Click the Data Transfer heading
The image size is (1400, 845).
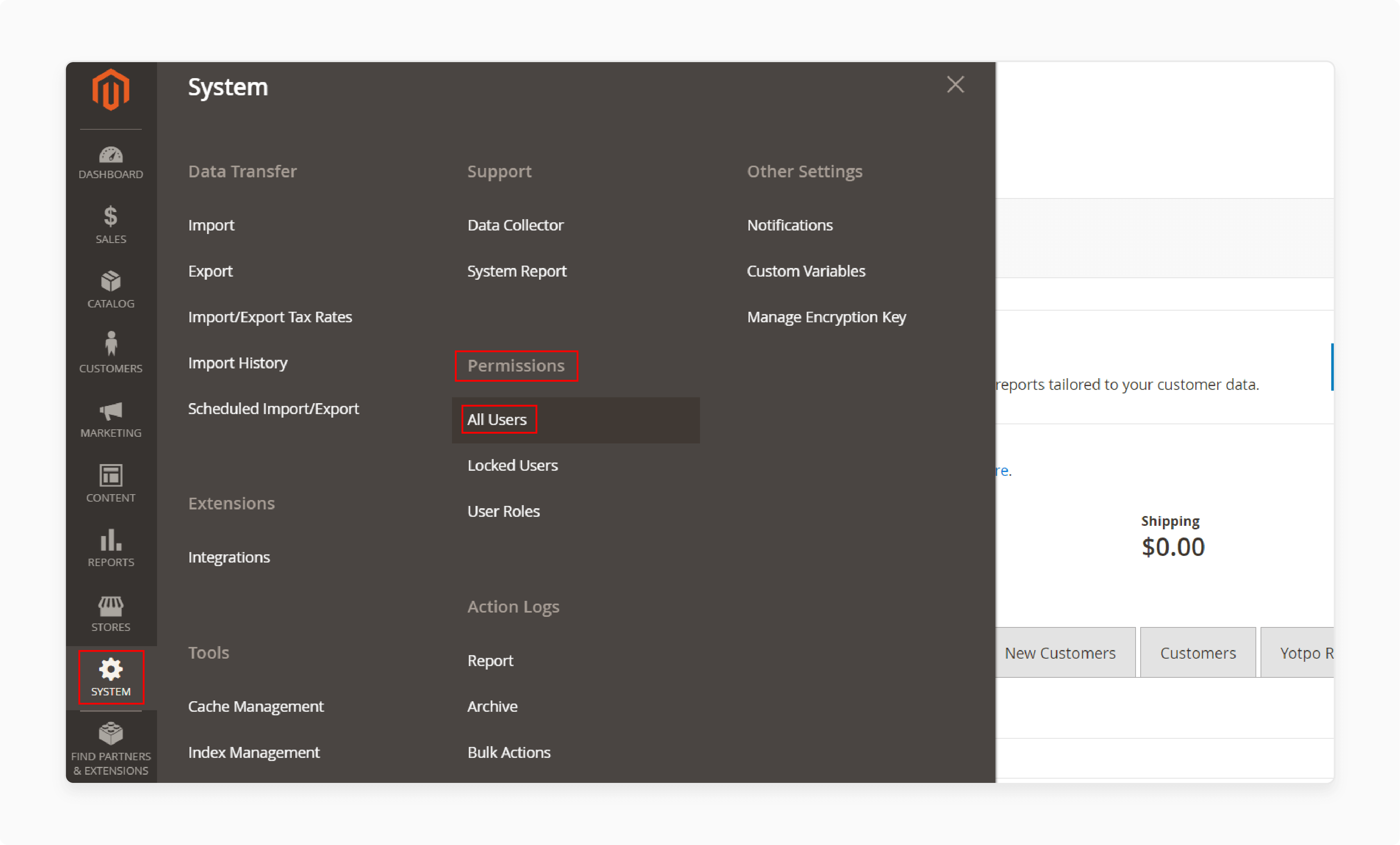[242, 171]
